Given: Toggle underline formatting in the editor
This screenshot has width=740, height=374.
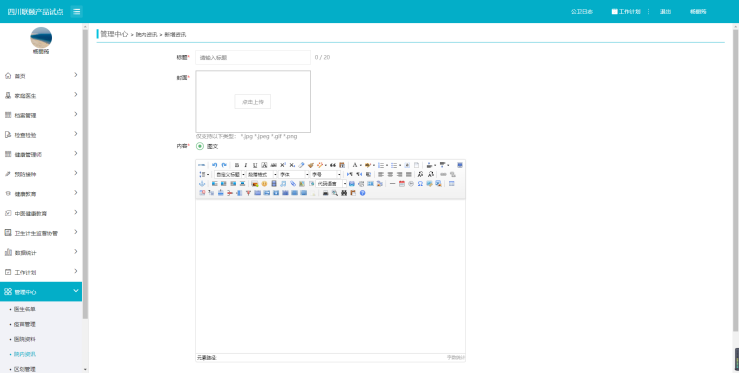Looking at the screenshot, I should (255, 165).
